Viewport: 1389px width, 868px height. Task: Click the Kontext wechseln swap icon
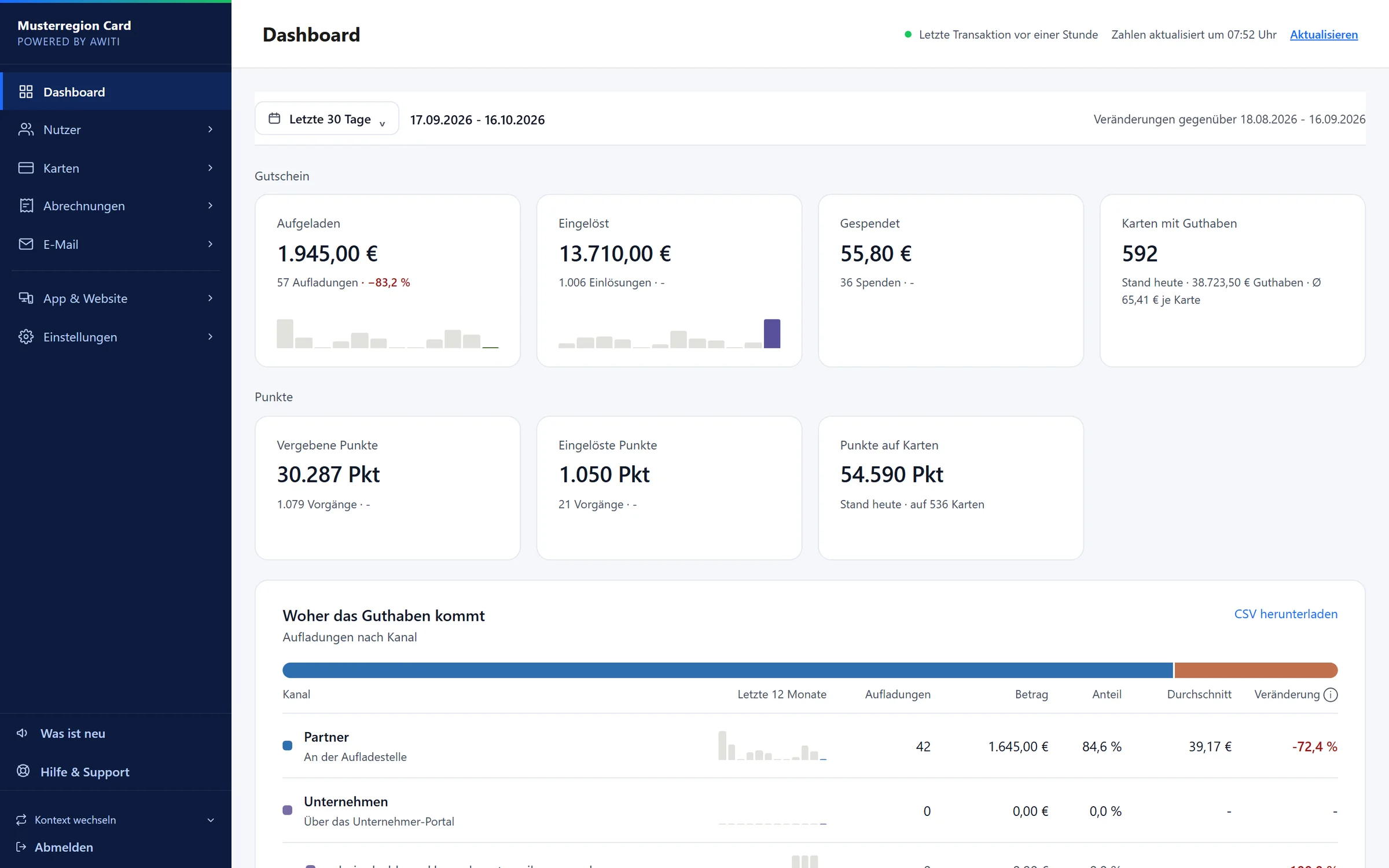[21, 819]
